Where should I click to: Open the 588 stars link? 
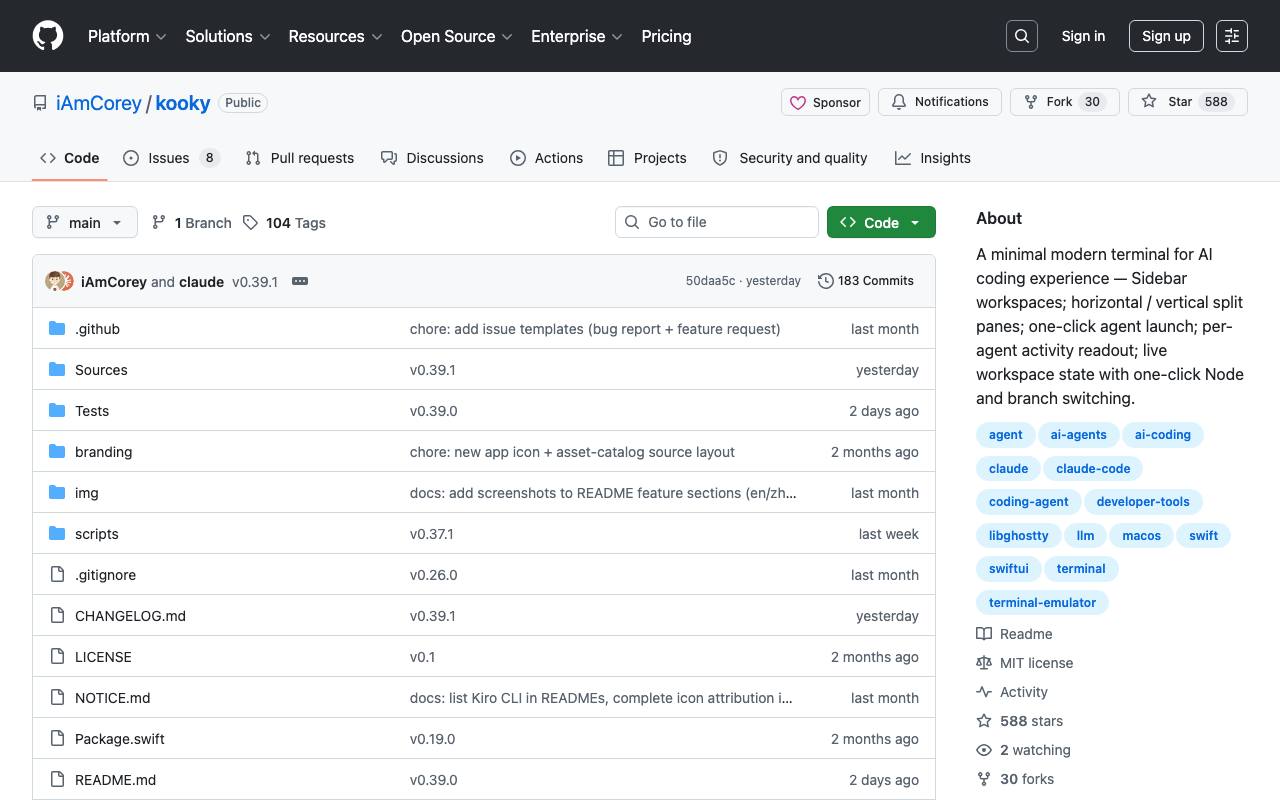point(1019,721)
